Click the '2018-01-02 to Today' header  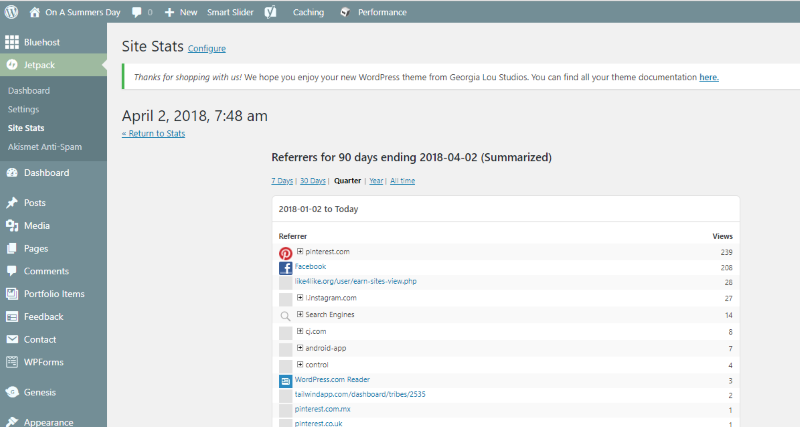[x=318, y=209]
